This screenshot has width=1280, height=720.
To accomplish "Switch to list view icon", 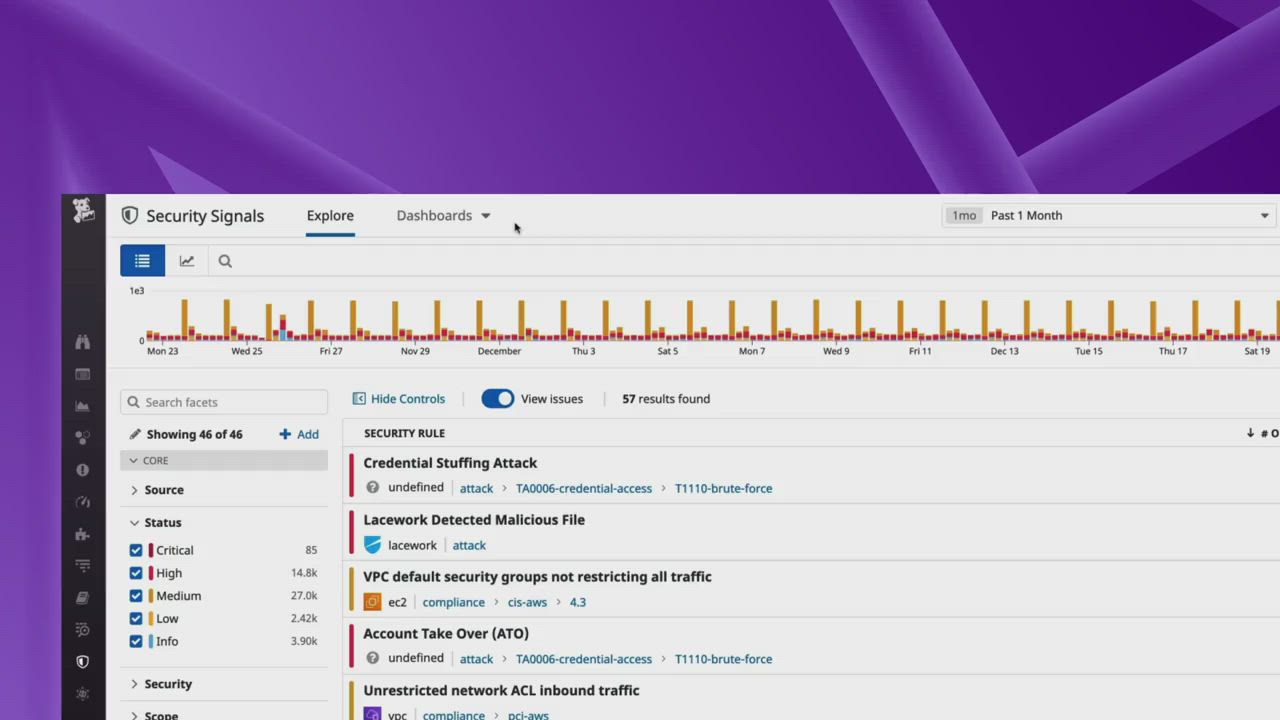I will 142,261.
